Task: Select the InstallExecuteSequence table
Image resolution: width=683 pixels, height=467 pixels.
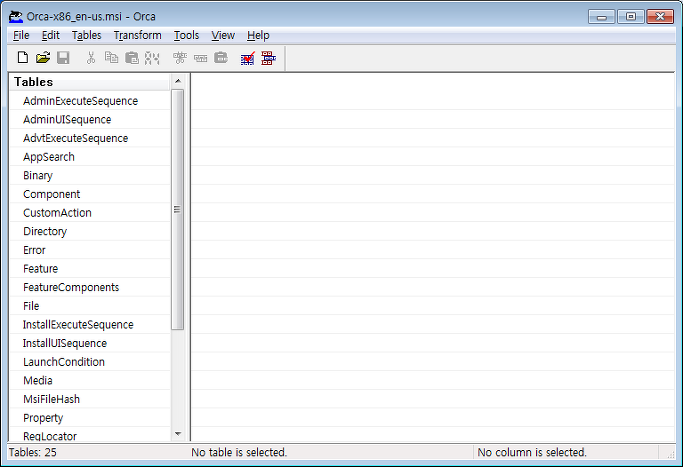Action: [90, 325]
